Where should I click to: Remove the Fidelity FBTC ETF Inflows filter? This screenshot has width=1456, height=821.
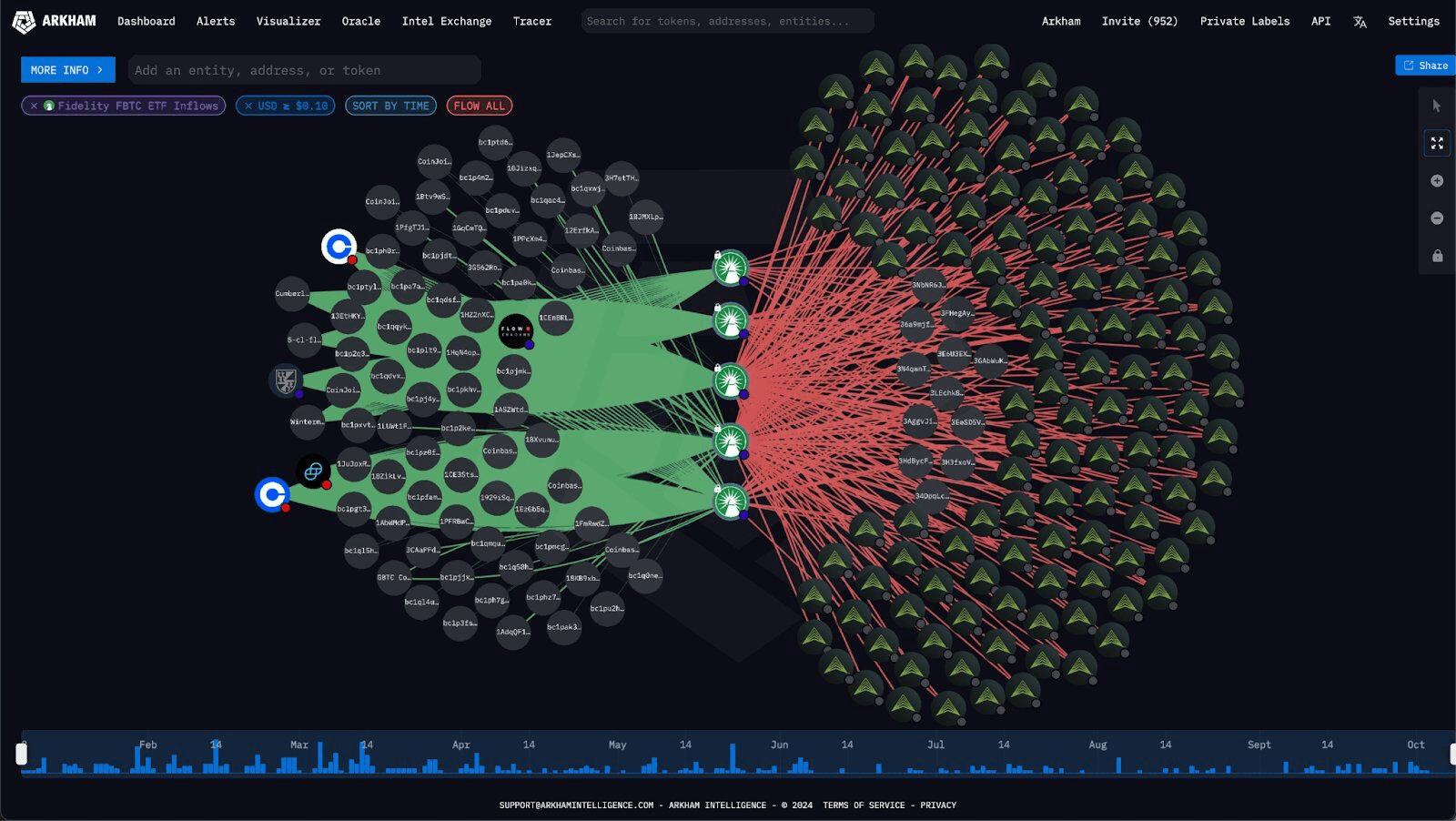(34, 106)
